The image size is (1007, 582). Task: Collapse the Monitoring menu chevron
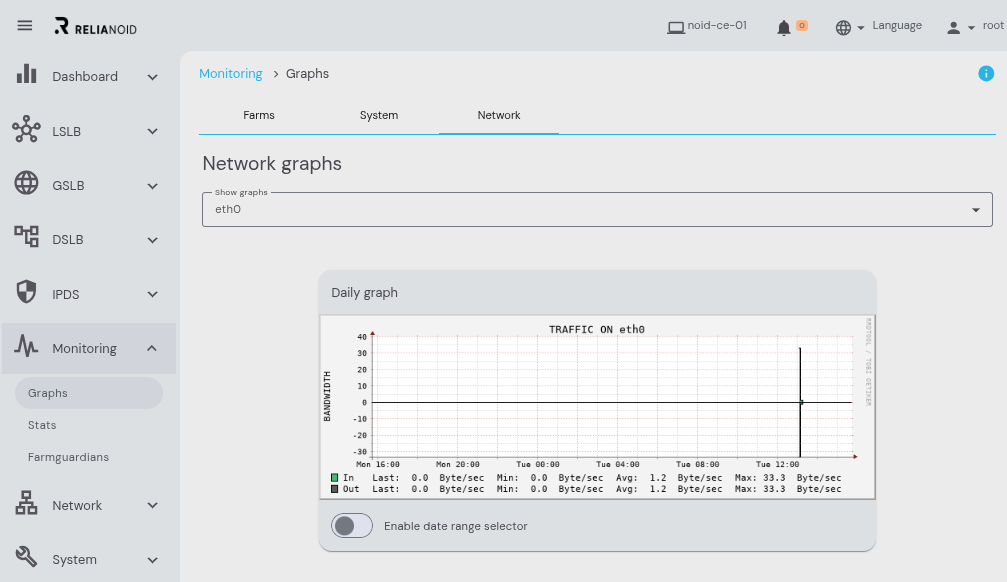point(152,348)
